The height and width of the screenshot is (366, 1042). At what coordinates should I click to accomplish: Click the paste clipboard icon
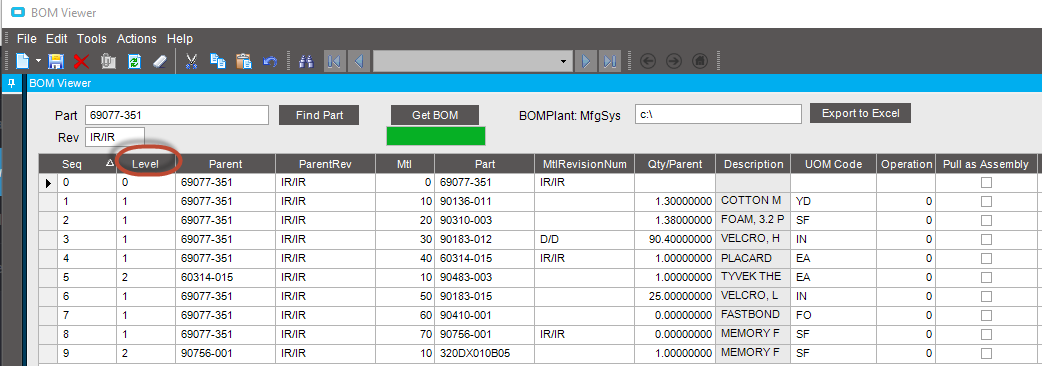tap(244, 62)
